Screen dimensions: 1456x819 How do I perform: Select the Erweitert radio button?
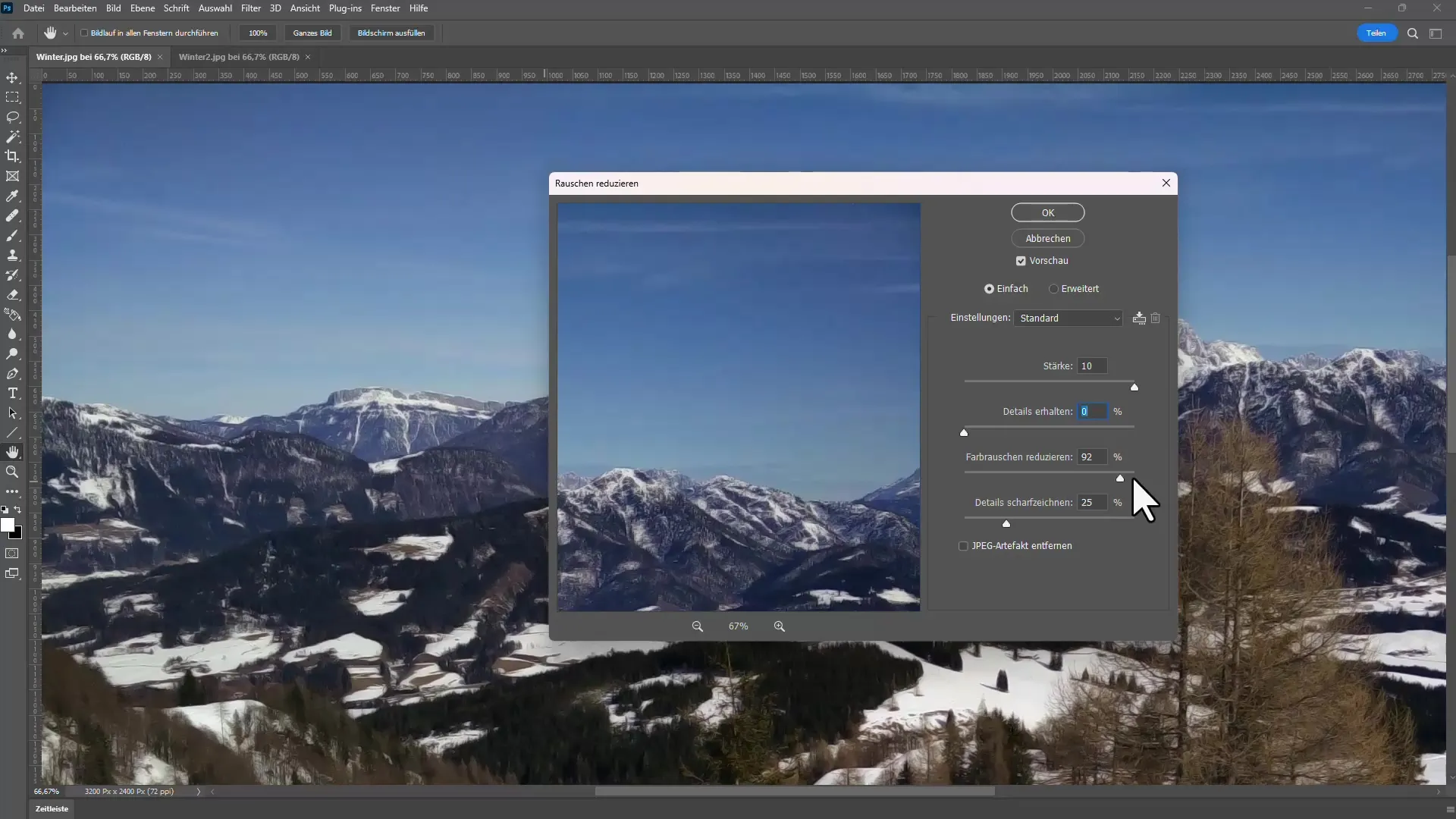[1053, 289]
